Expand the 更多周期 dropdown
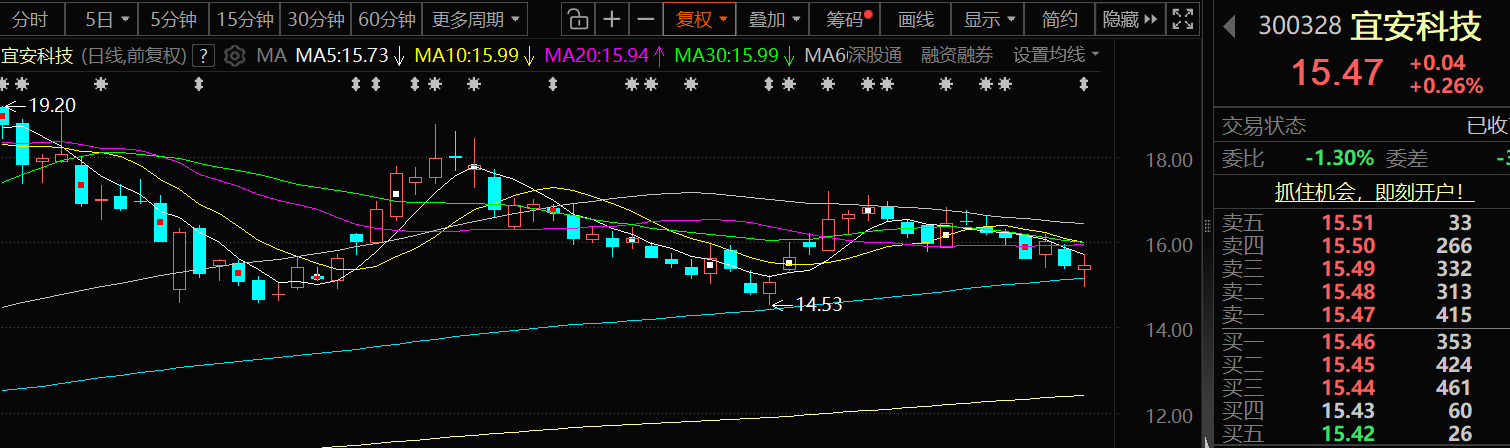 (x=475, y=18)
